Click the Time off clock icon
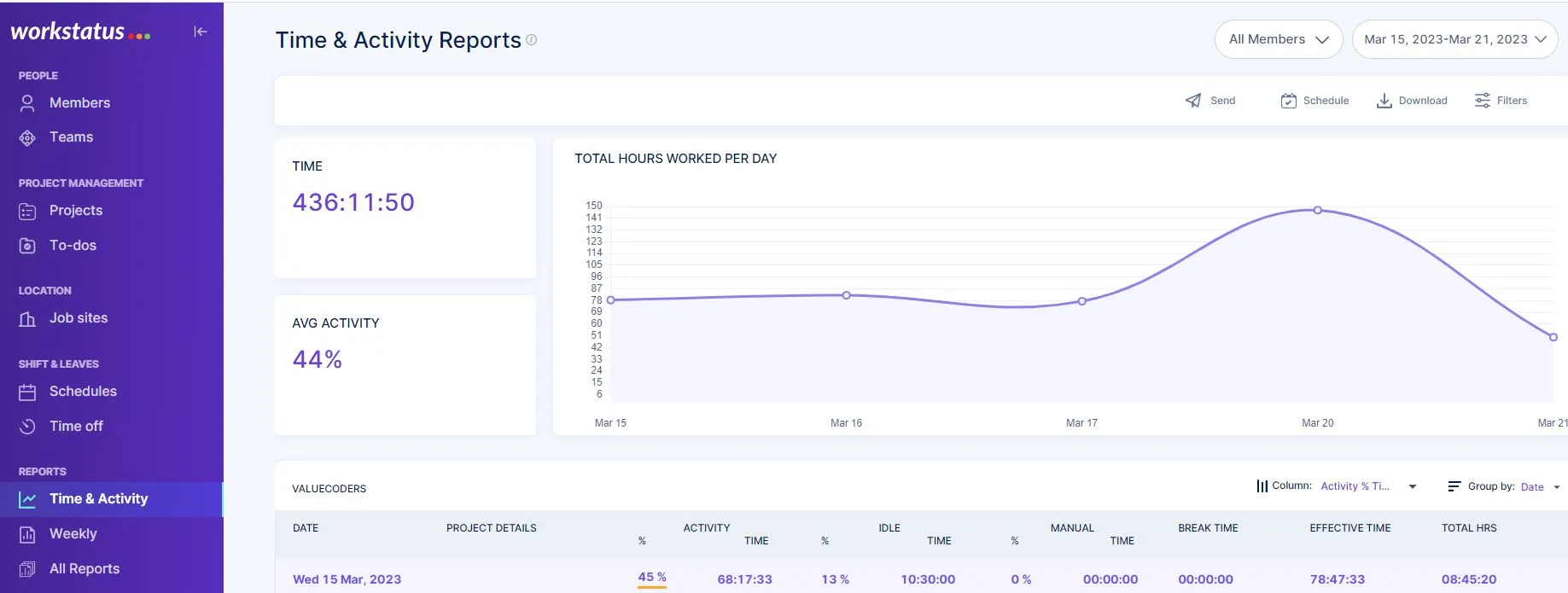The image size is (1568, 593). click(27, 427)
